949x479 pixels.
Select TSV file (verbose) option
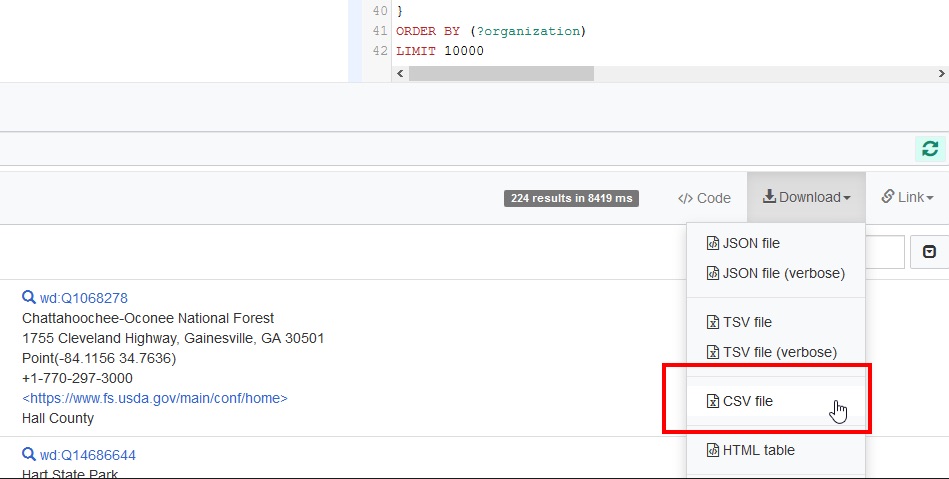point(776,352)
